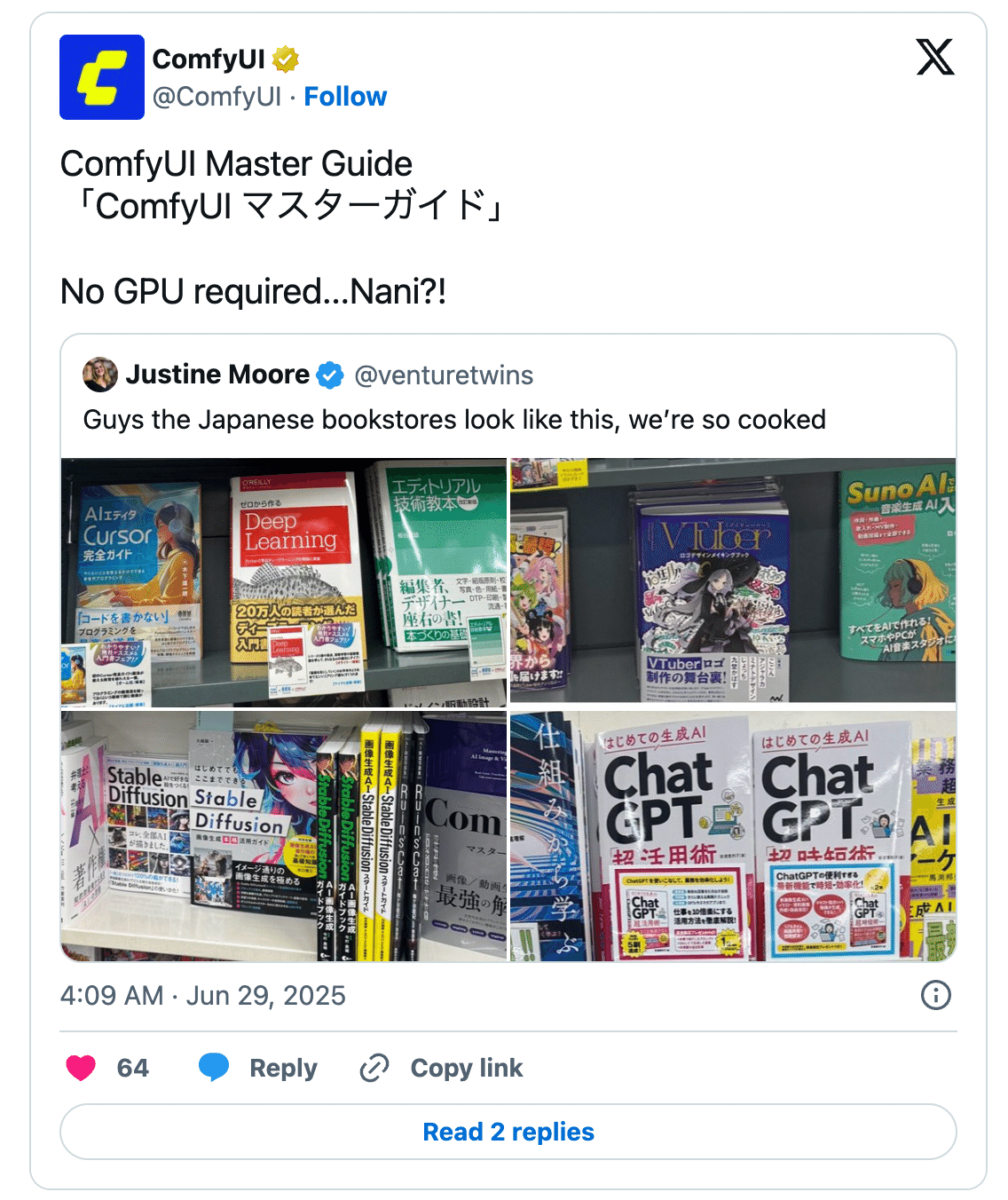This screenshot has width=1008, height=1200.
Task: Click the ComfyUI profile avatar
Action: point(102,77)
